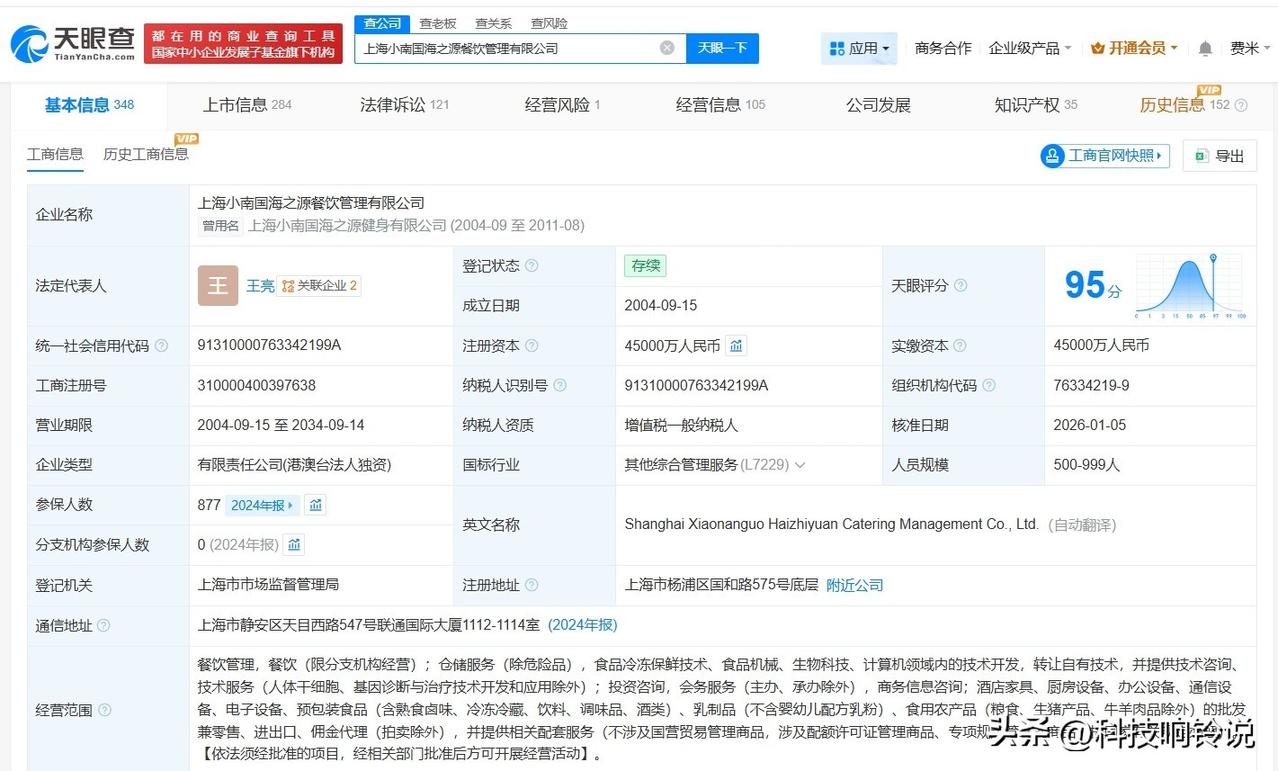Expand the 开通会员 dropdown
This screenshot has width=1278, height=771.
(1134, 48)
